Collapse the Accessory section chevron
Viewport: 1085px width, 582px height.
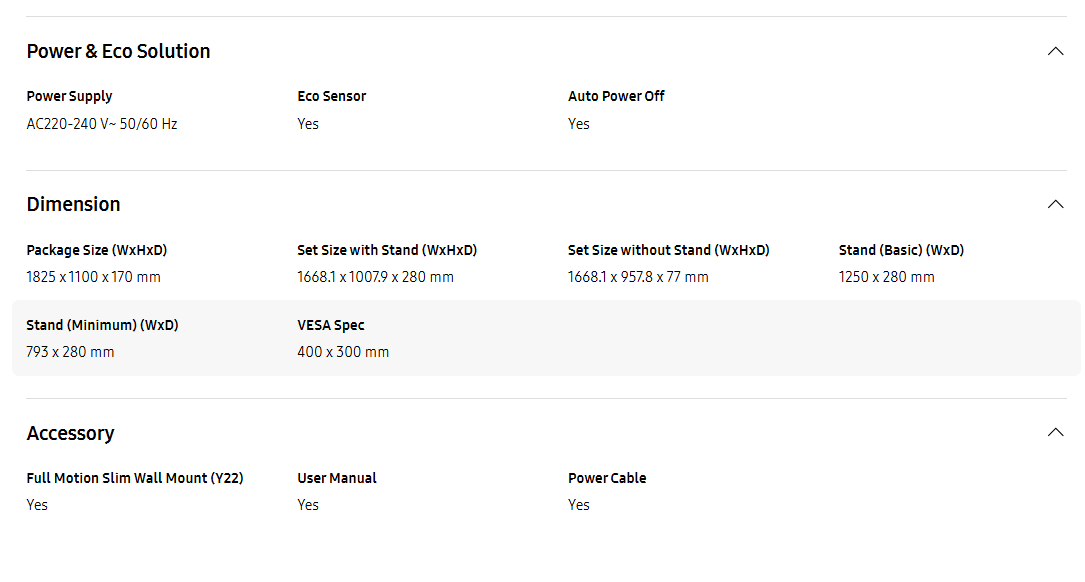[x=1055, y=433]
